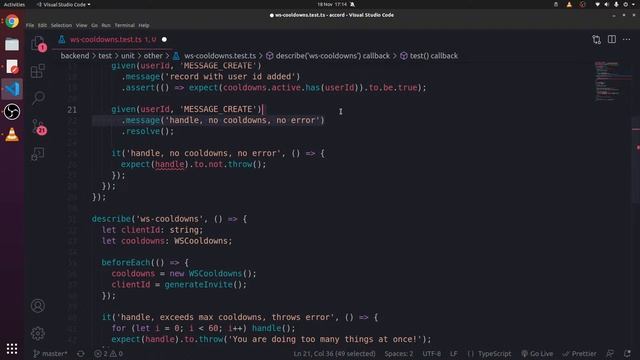Open Activities overview
Screen dimensions: 640x360
(14, 4)
